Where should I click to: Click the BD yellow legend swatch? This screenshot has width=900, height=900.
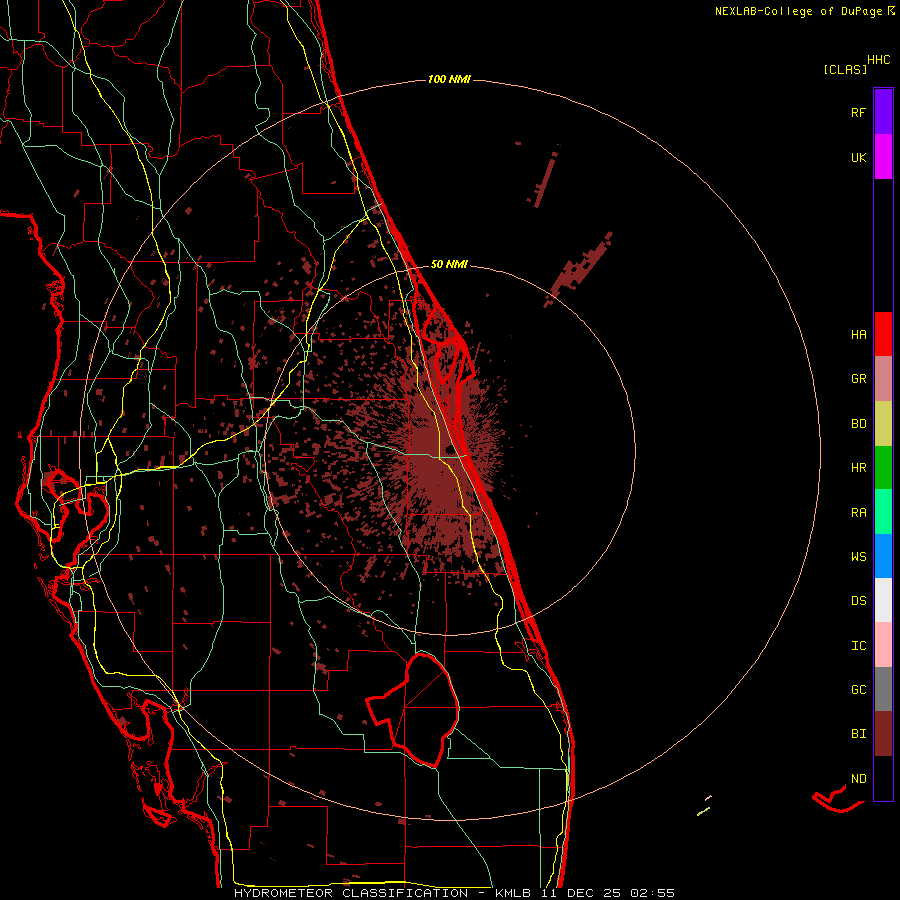tap(883, 423)
